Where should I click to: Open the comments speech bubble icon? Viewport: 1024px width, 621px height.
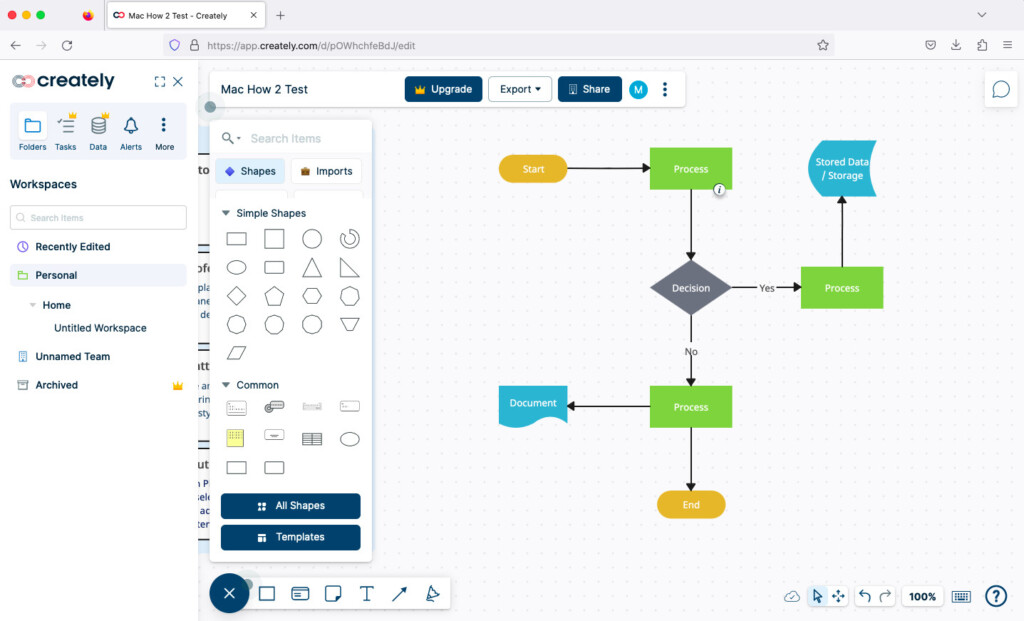click(x=1000, y=89)
